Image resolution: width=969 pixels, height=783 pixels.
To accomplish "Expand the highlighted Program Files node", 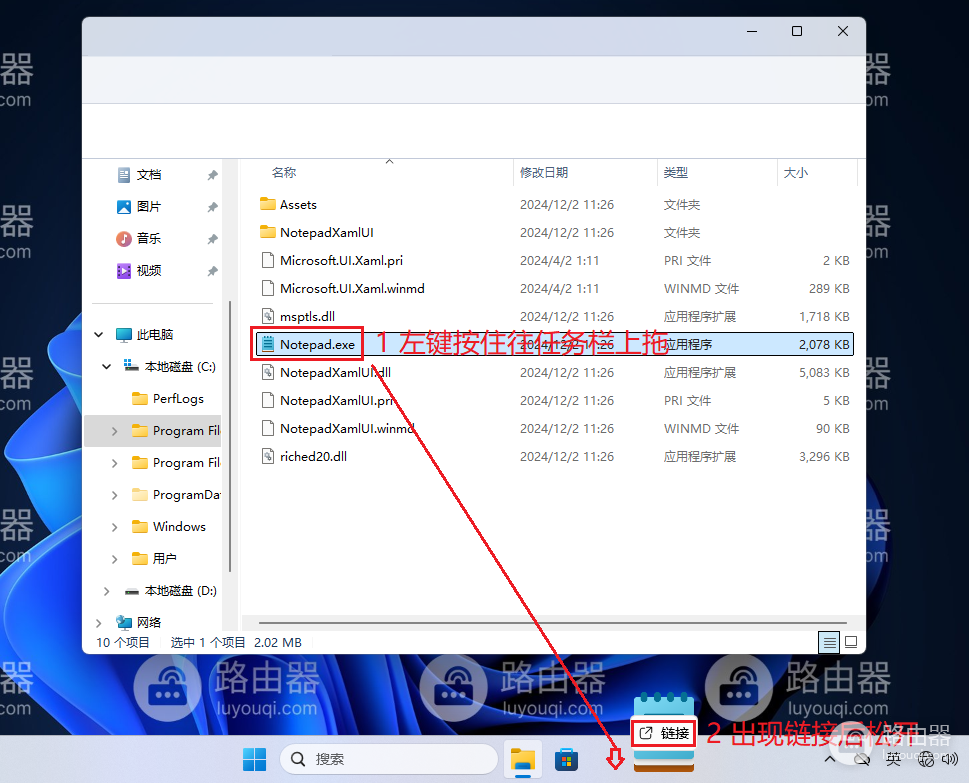I will coord(114,431).
